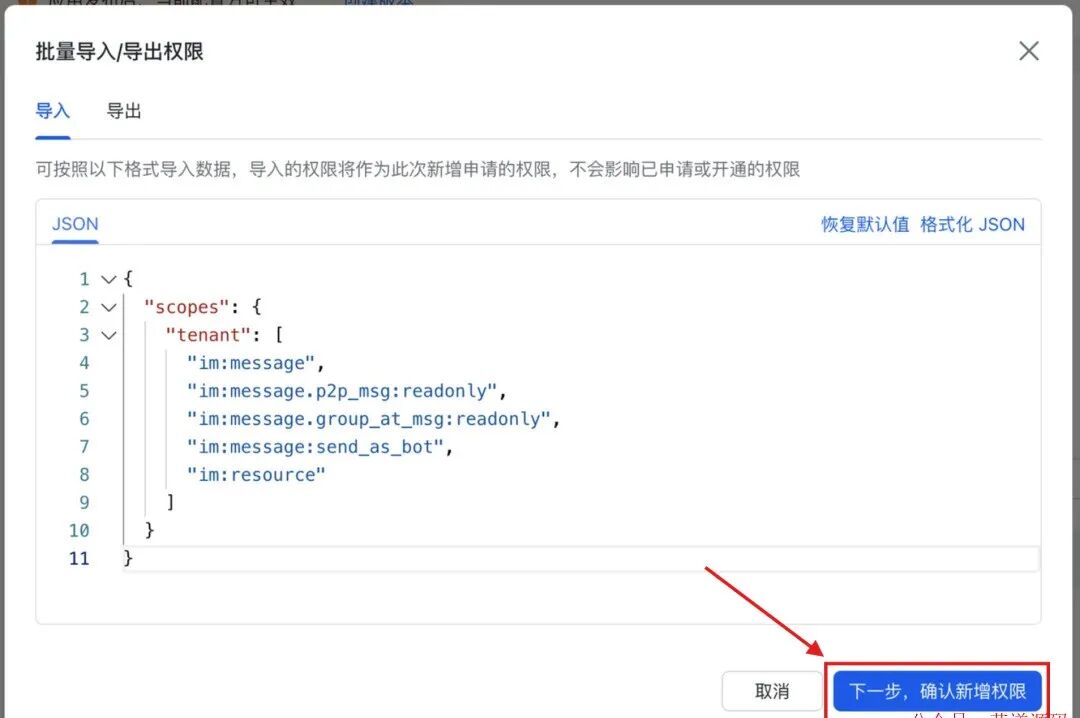
Task: Click line number 10 in the editor
Action: [x=79, y=530]
